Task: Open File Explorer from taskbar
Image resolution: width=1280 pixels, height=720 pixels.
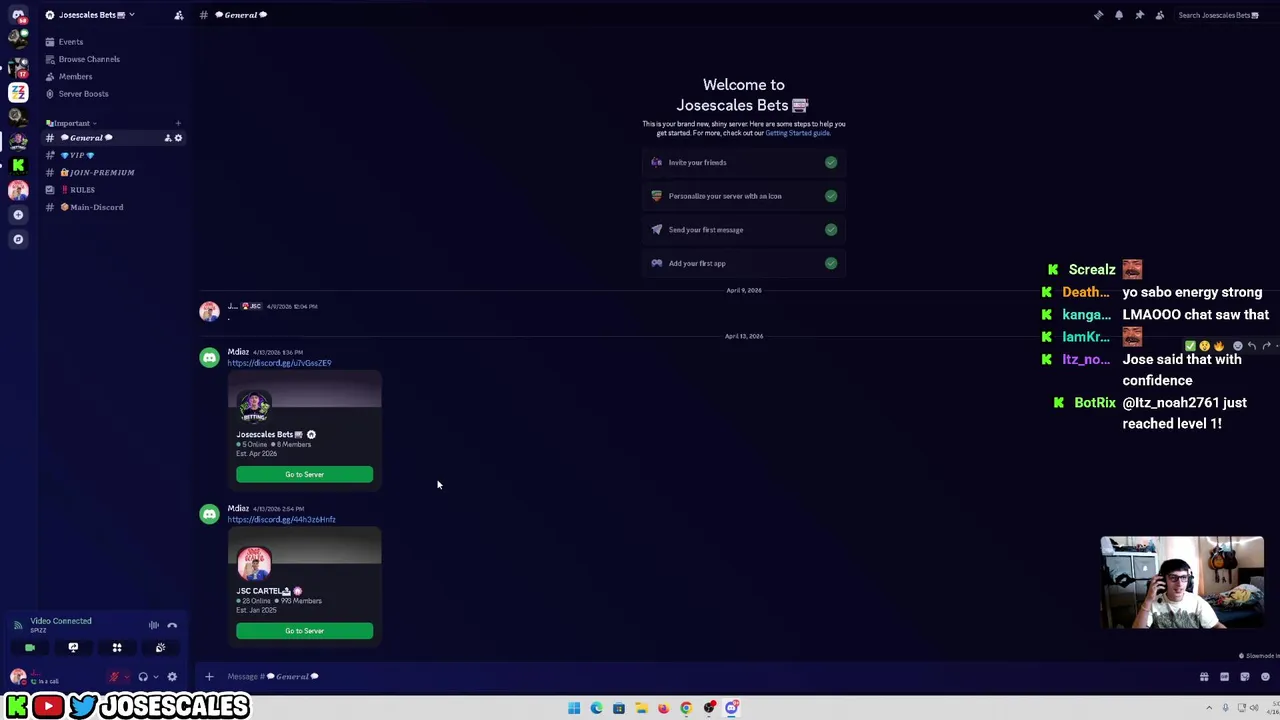Action: pos(641,708)
